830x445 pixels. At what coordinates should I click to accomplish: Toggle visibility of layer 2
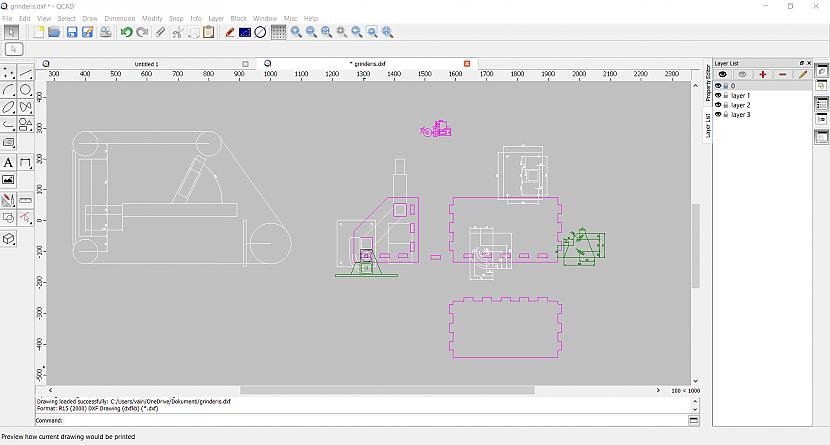[718, 105]
